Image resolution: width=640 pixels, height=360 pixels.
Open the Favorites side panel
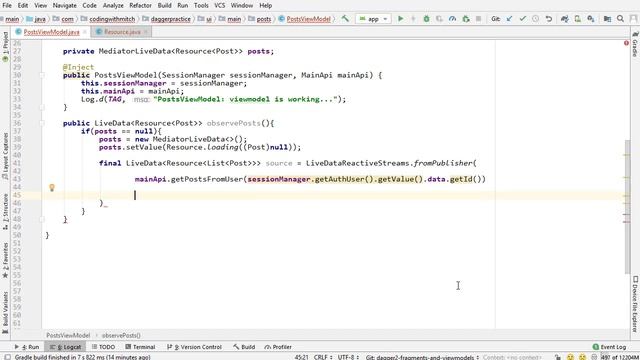click(x=5, y=260)
